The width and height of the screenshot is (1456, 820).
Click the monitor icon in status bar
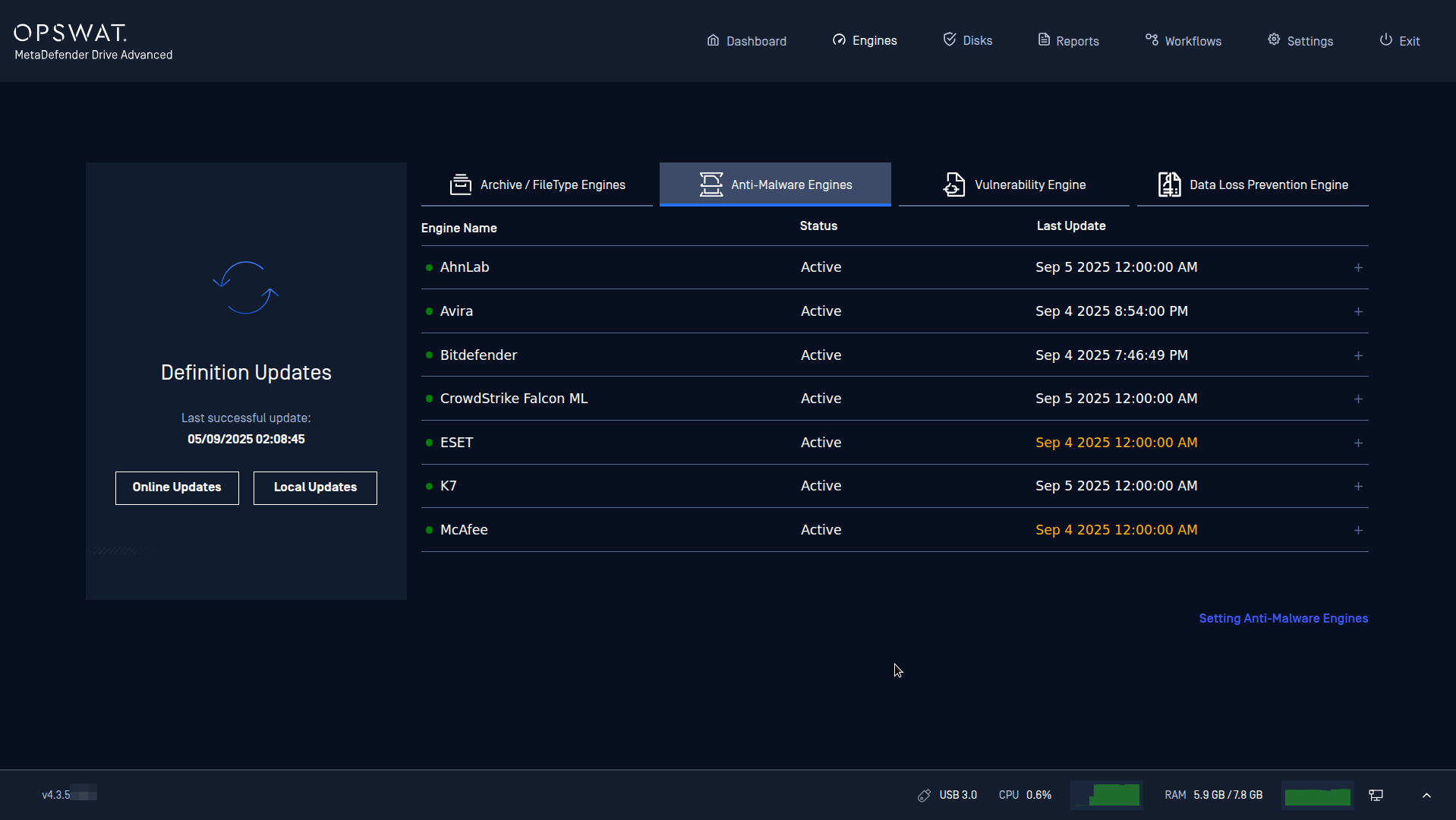click(x=1376, y=795)
